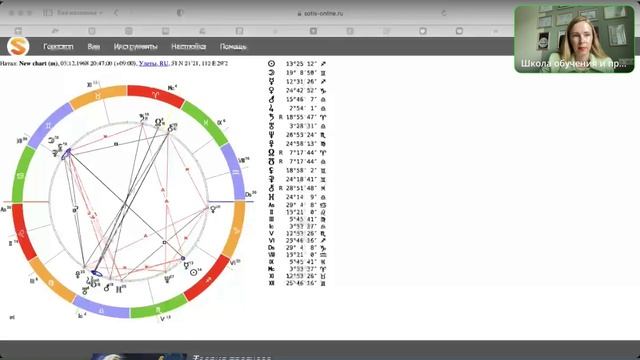Viewport: 640px width, 360px height.
Task: Click the Sun glyph in planet table
Action: pos(271,64)
